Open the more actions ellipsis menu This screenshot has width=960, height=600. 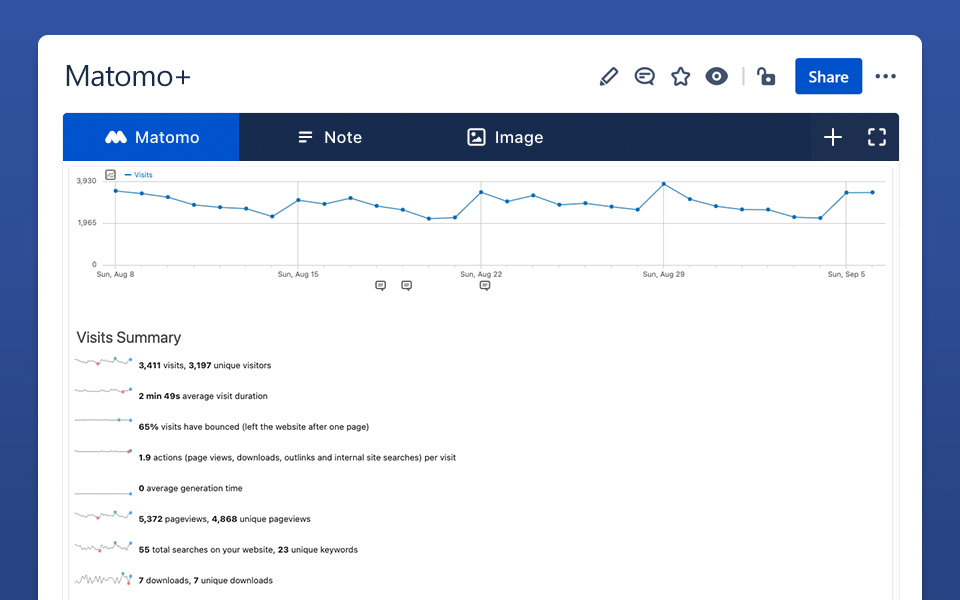click(885, 77)
